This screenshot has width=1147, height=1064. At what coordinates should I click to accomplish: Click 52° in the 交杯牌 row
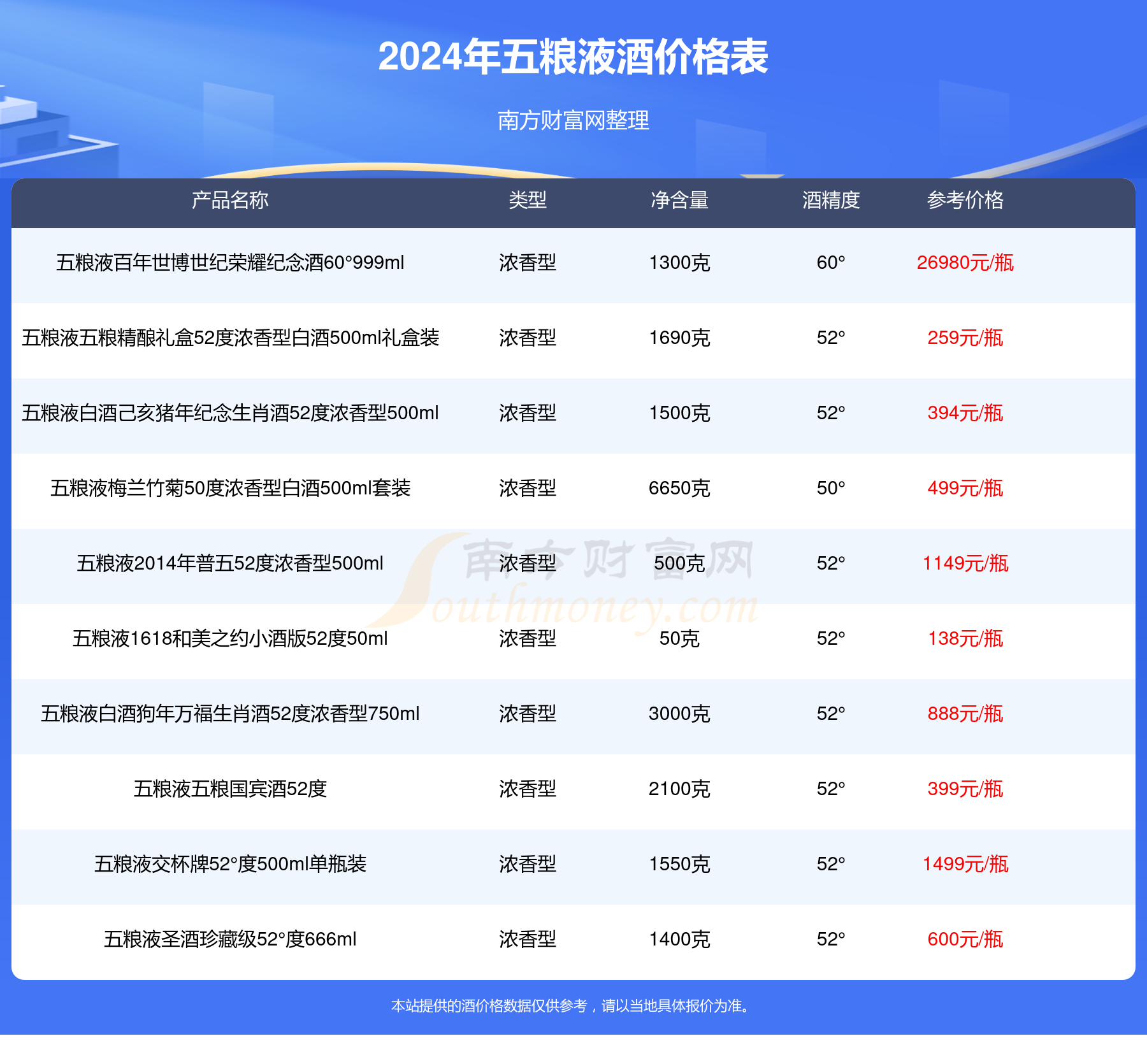coord(831,864)
